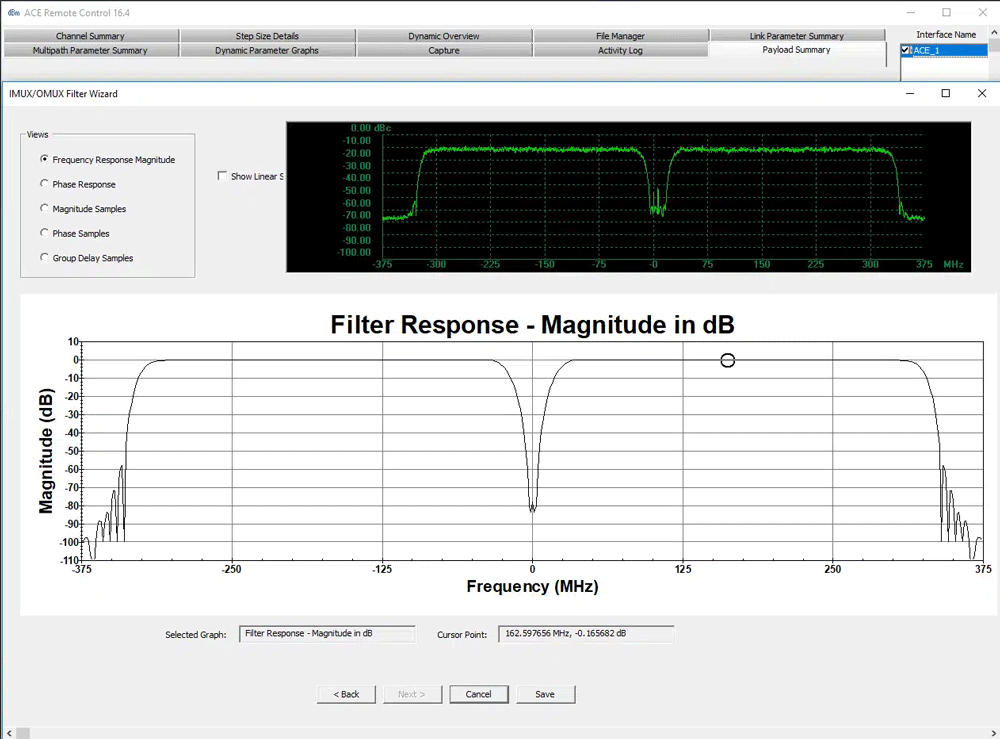
Task: Select the Frequency Response Magnitude view
Action: 44,160
